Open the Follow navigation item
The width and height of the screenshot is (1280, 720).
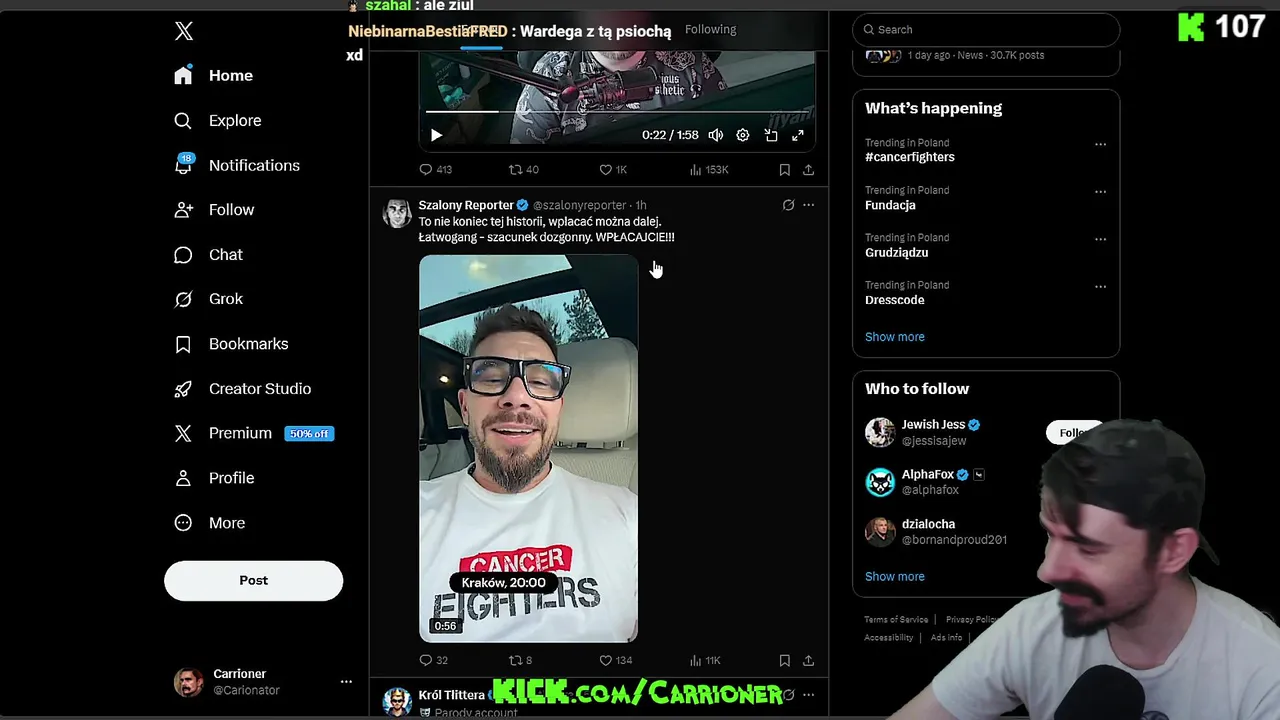tap(214, 210)
